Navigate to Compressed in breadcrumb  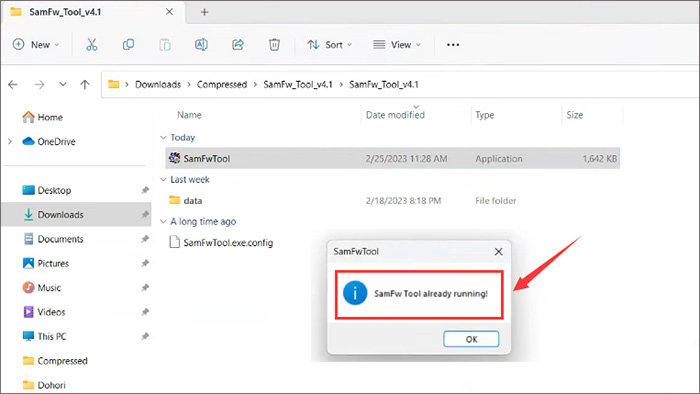222,84
